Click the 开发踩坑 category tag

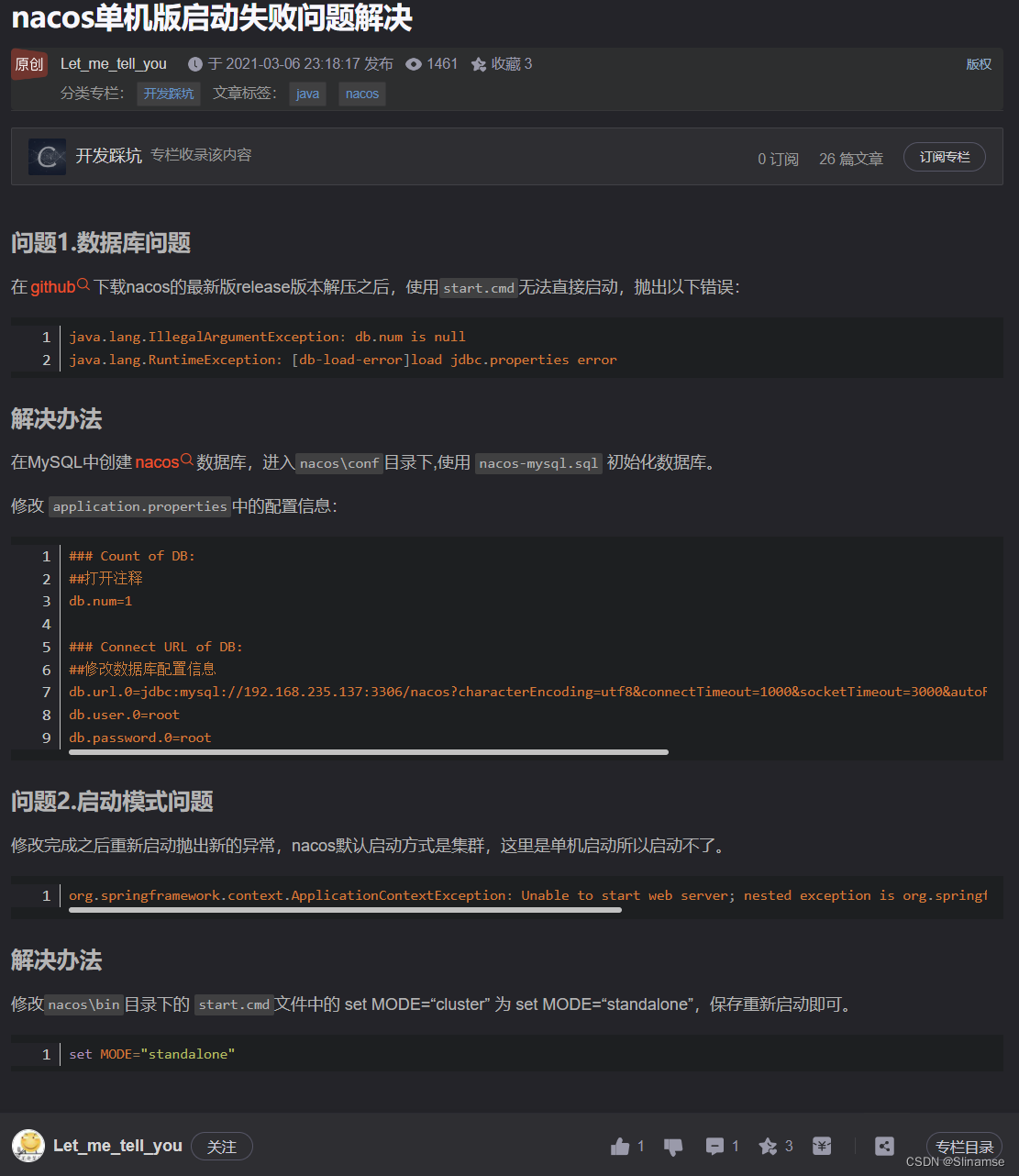click(x=169, y=94)
